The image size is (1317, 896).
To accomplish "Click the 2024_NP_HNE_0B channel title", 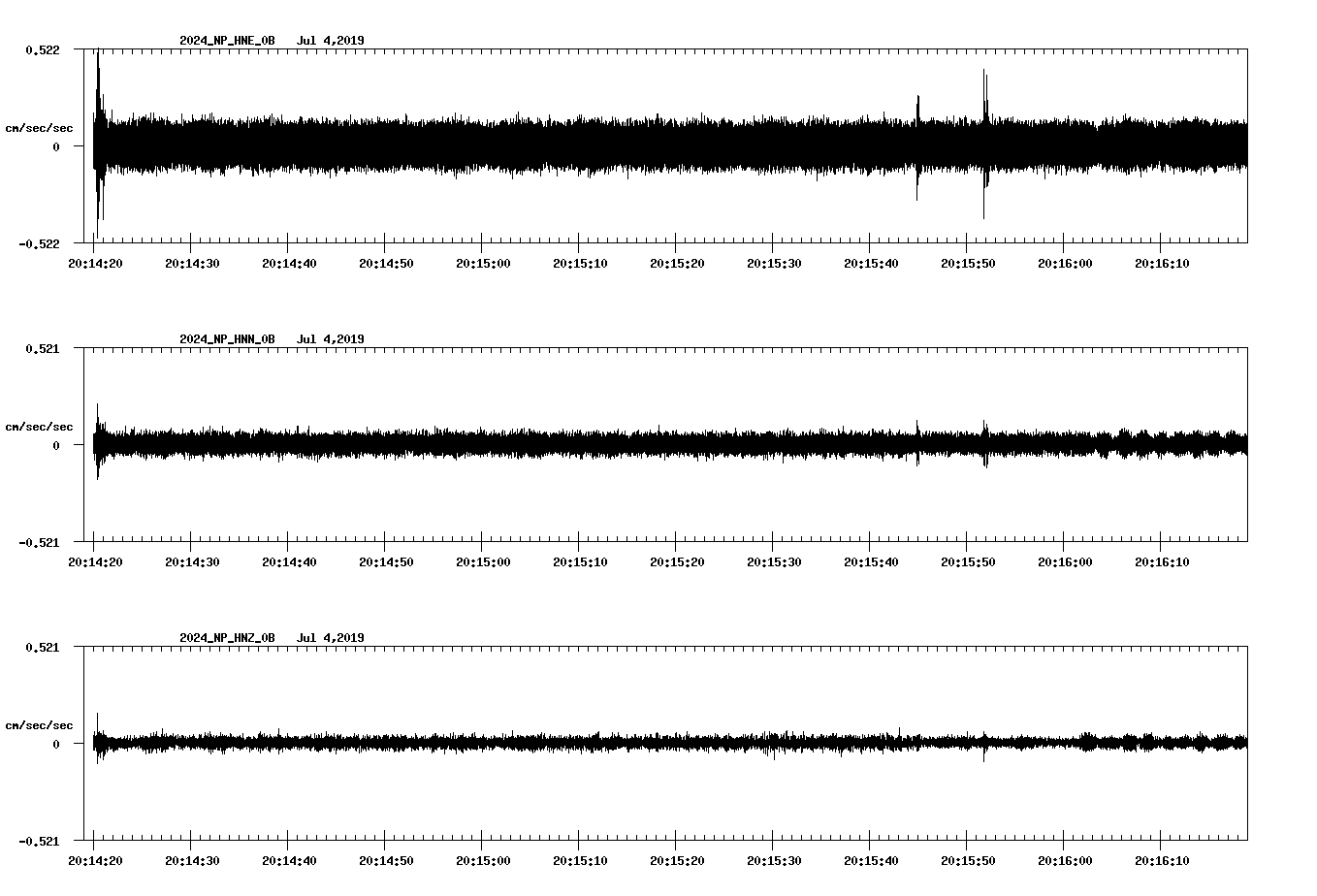I will (x=227, y=41).
